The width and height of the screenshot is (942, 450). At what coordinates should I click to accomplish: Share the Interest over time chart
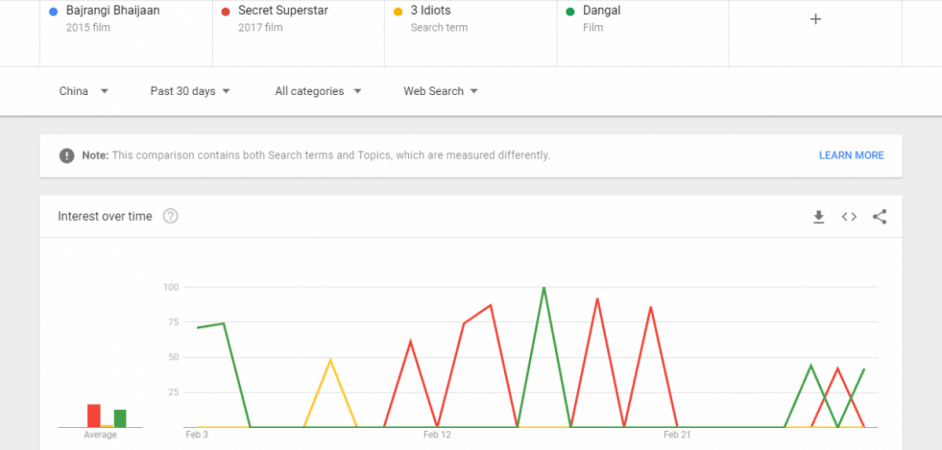[880, 217]
